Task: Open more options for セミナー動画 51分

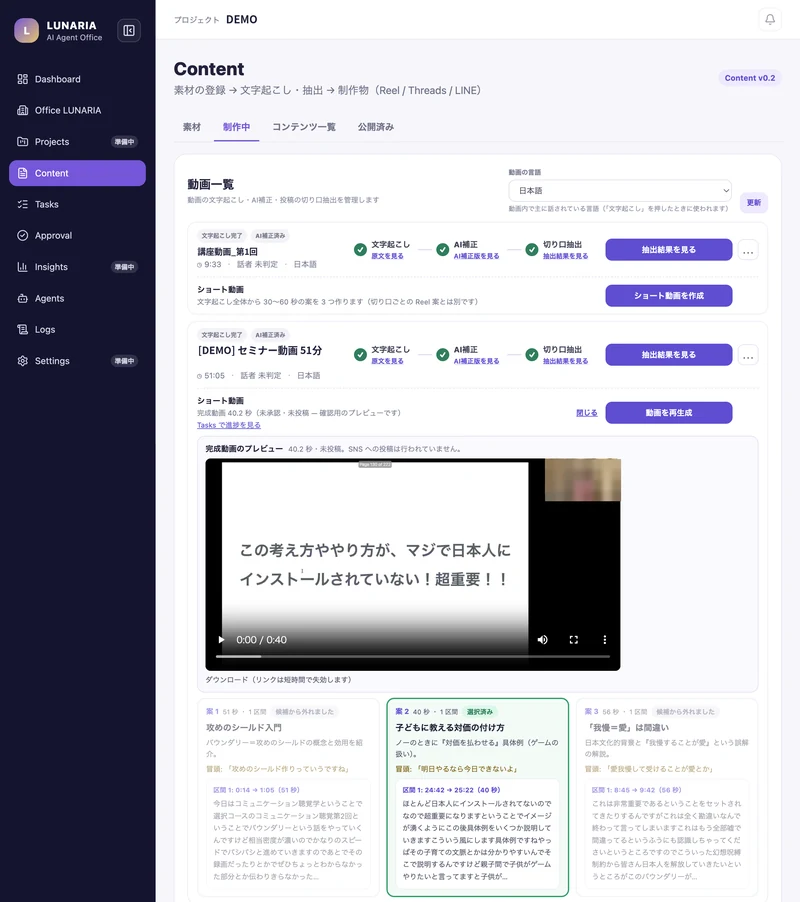Action: click(748, 356)
